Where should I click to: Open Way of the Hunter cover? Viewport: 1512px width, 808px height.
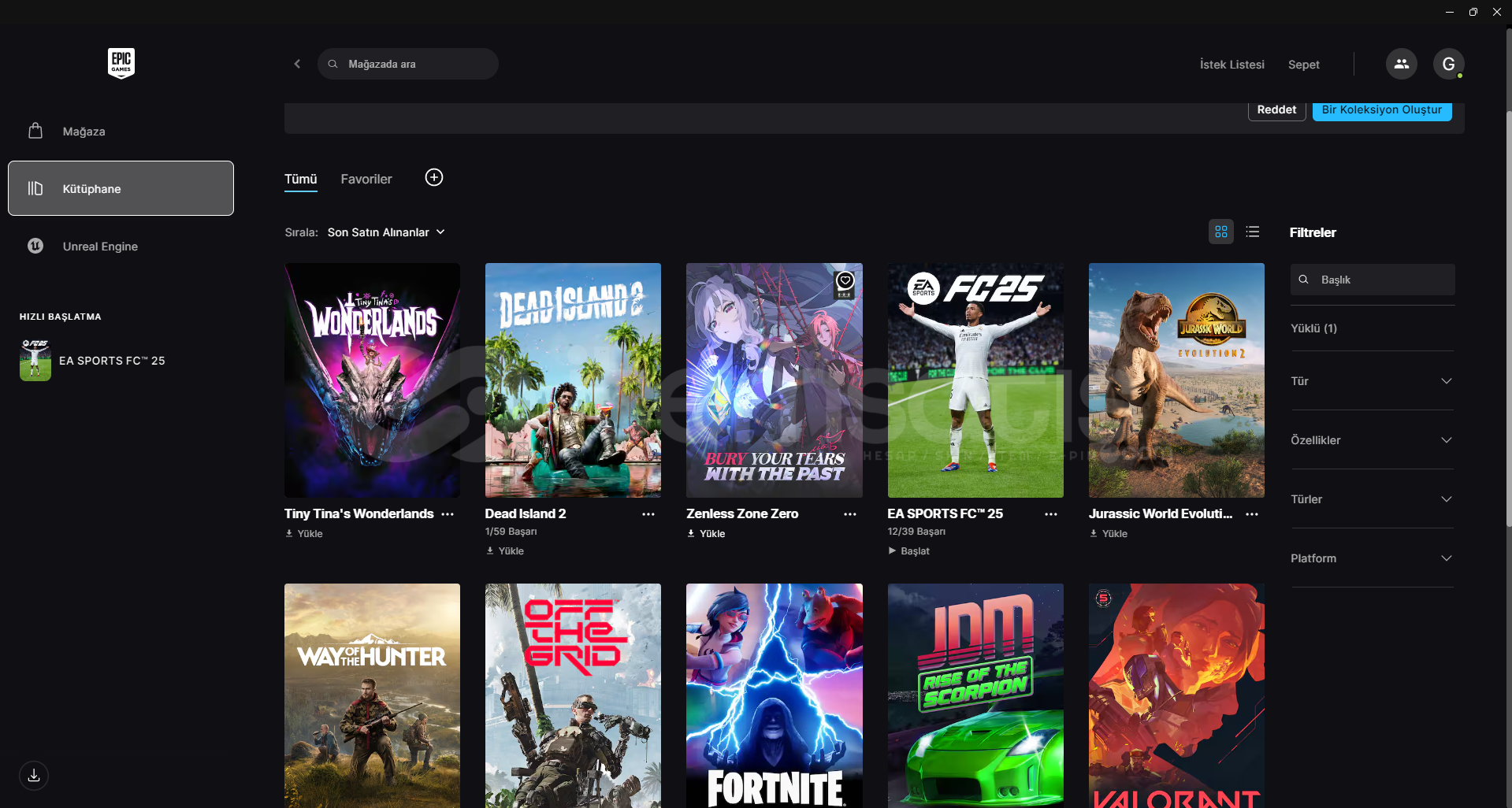click(372, 695)
